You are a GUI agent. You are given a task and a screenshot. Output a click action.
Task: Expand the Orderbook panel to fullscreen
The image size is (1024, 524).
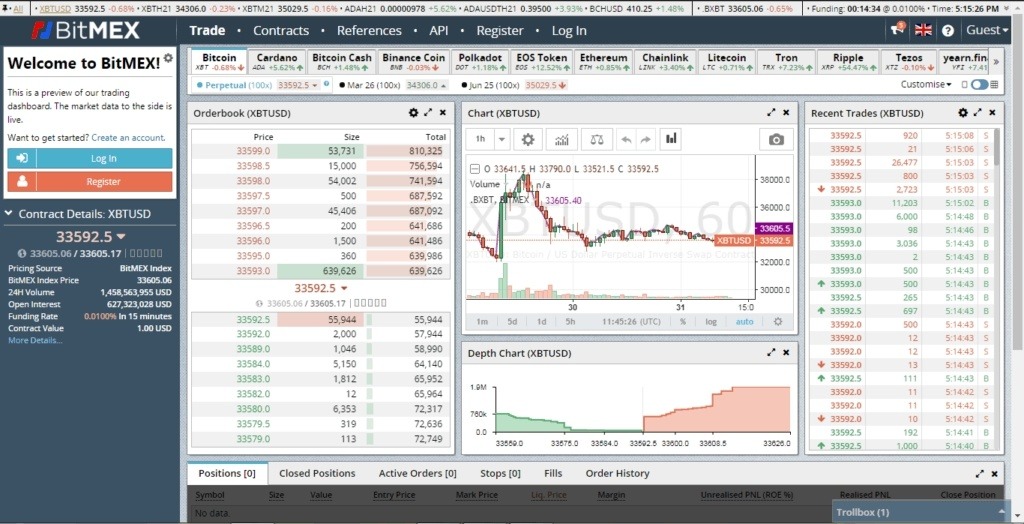pos(428,112)
